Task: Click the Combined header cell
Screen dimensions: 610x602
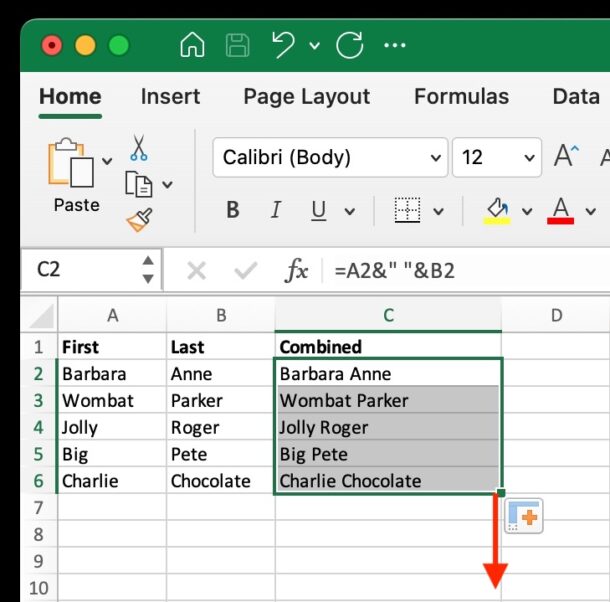Action: pos(388,347)
